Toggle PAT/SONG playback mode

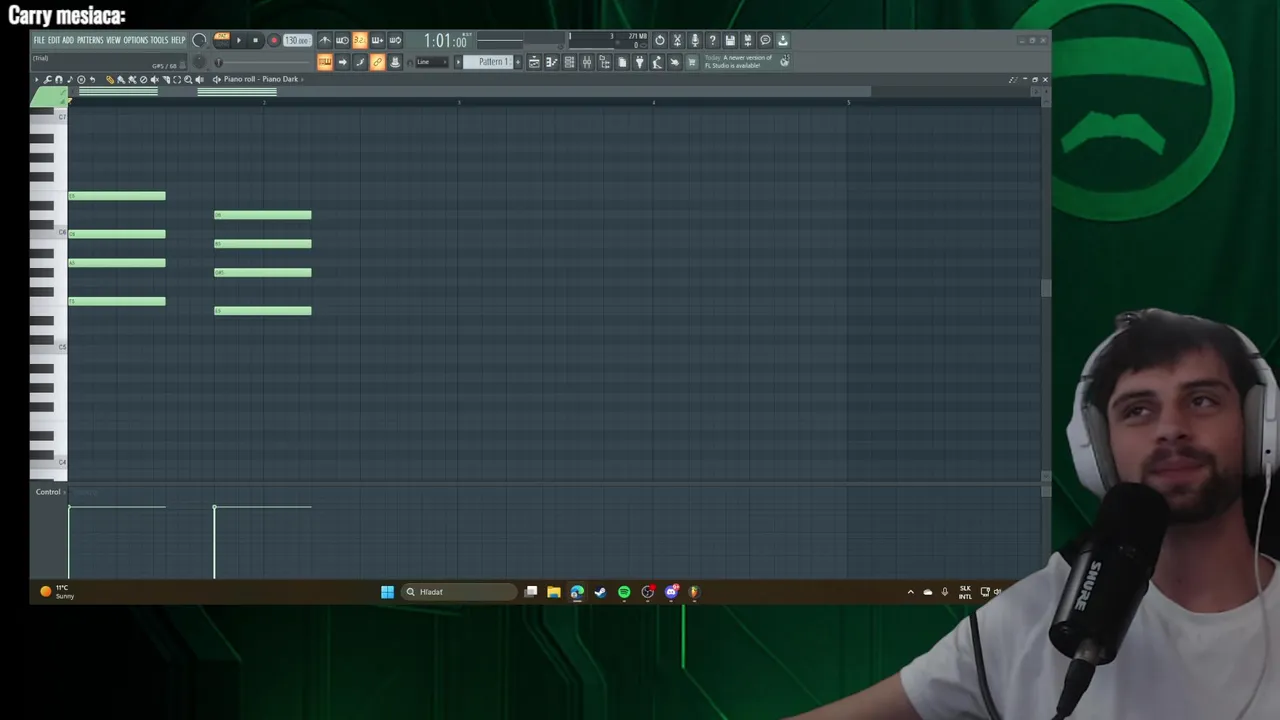(222, 40)
